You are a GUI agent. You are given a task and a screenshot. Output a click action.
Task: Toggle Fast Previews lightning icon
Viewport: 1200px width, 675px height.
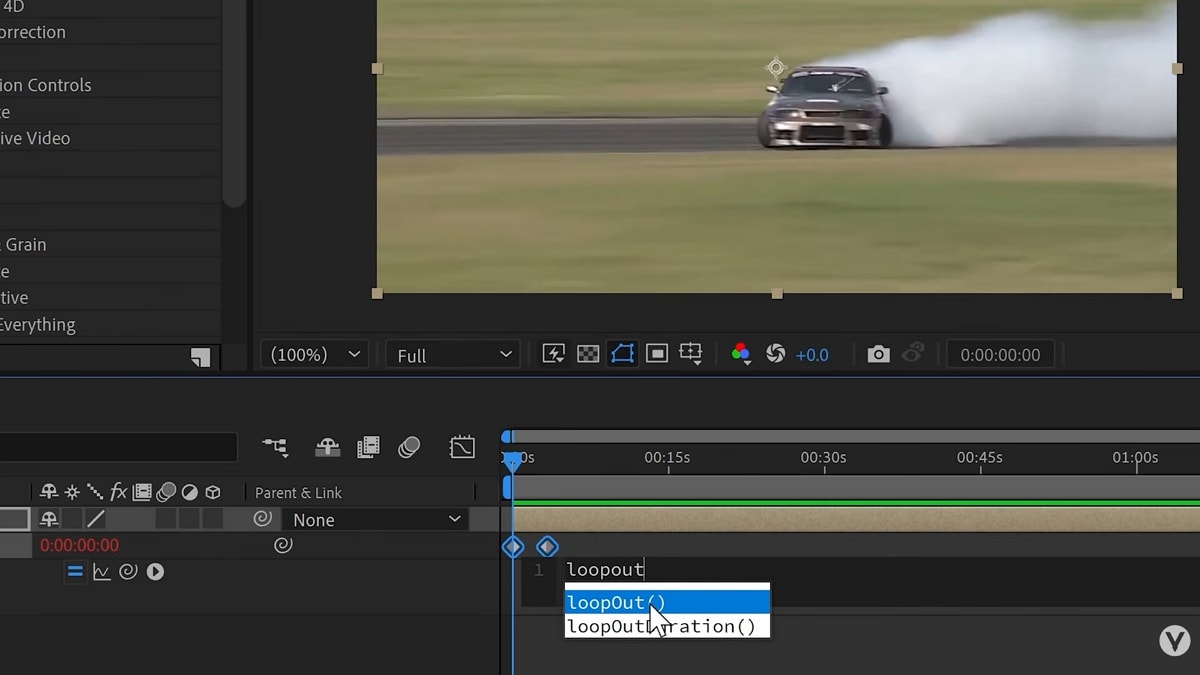(x=553, y=354)
